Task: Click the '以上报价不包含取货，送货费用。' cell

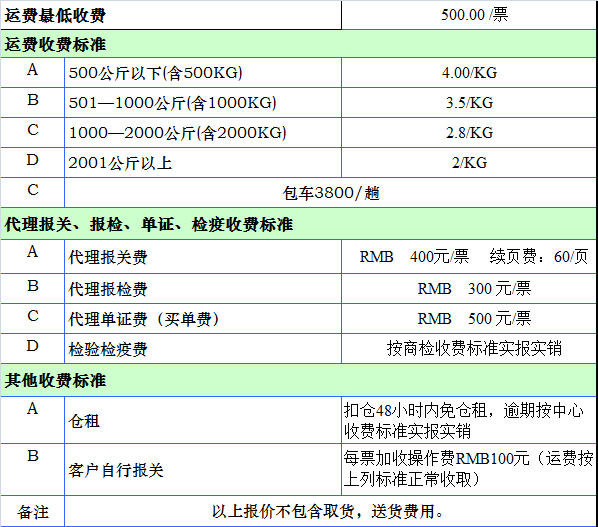Action: click(x=330, y=512)
